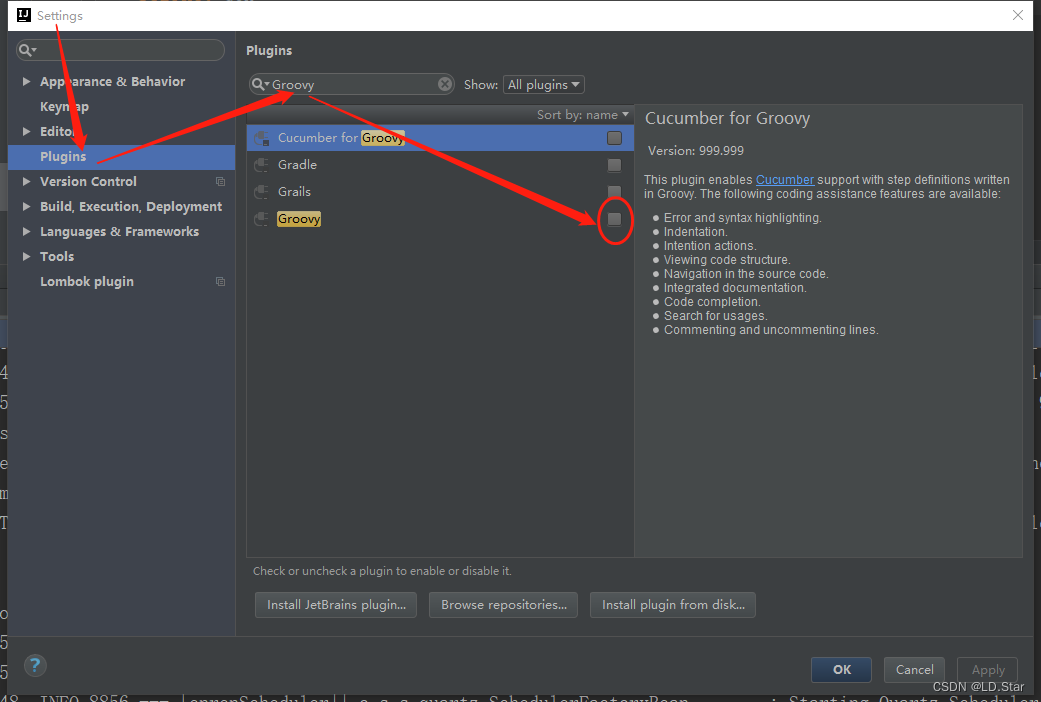Click the Lombok plugin project-level copy icon

coord(220,282)
